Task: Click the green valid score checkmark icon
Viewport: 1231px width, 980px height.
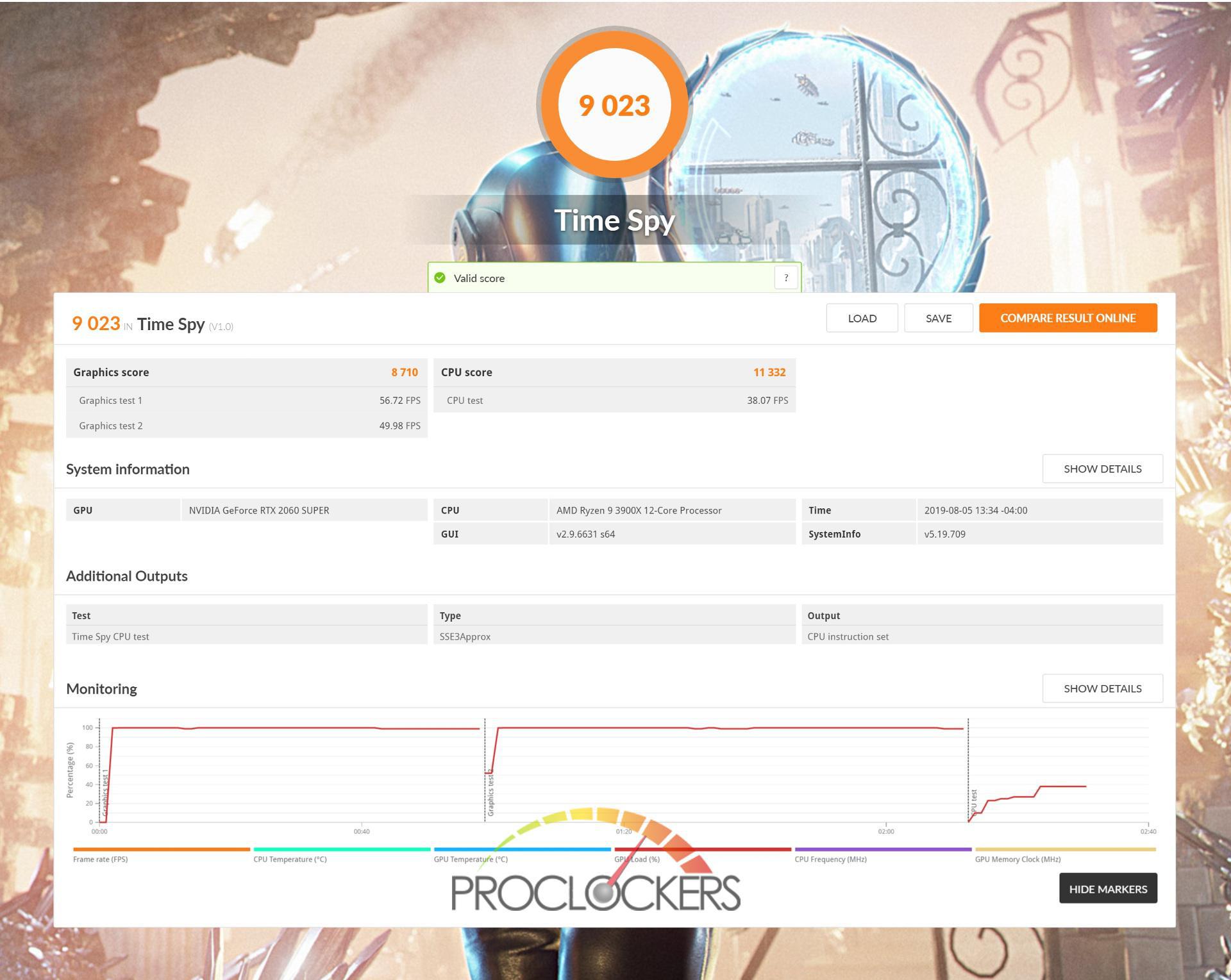Action: tap(440, 278)
